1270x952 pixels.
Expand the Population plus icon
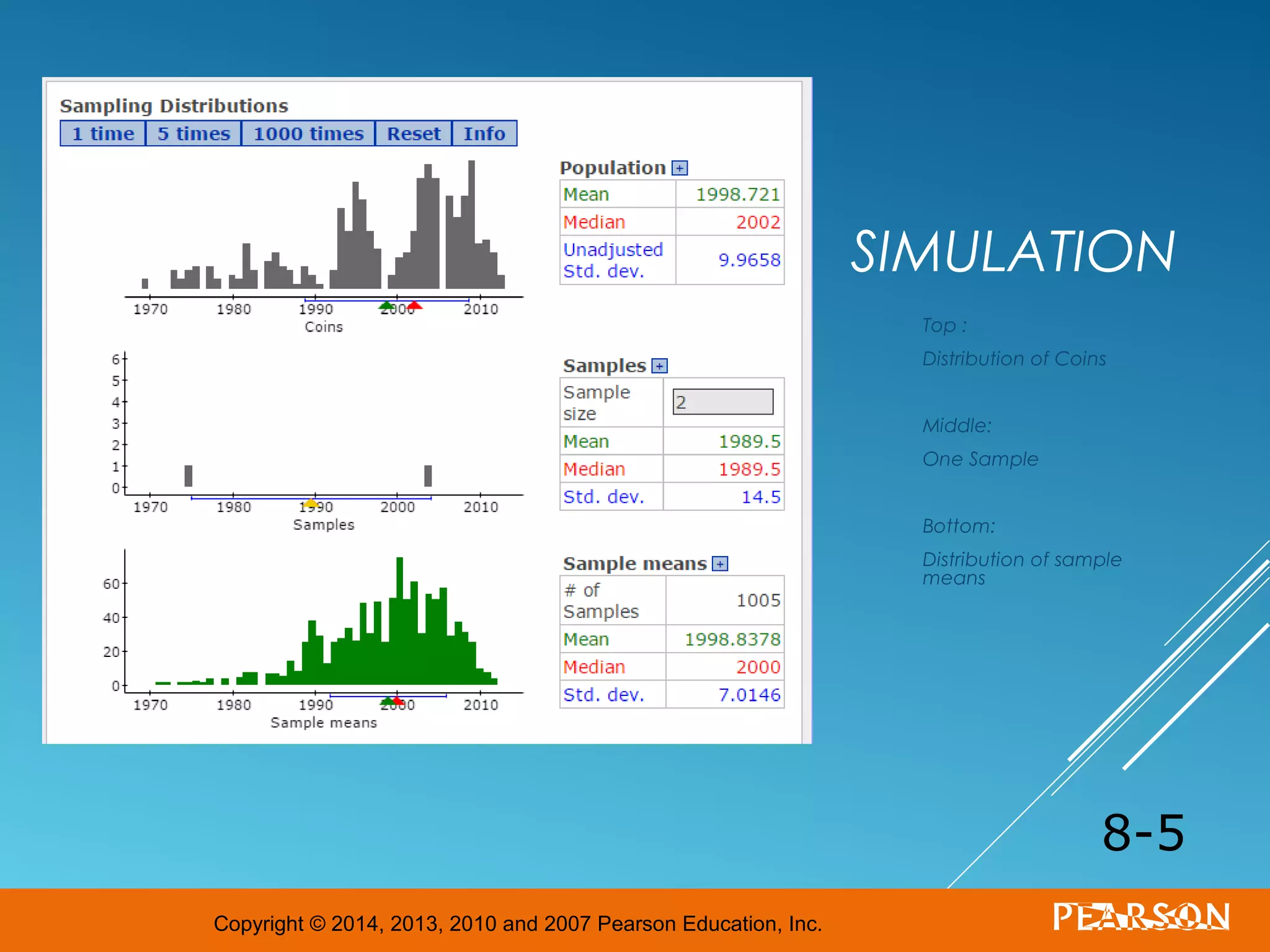tap(680, 169)
